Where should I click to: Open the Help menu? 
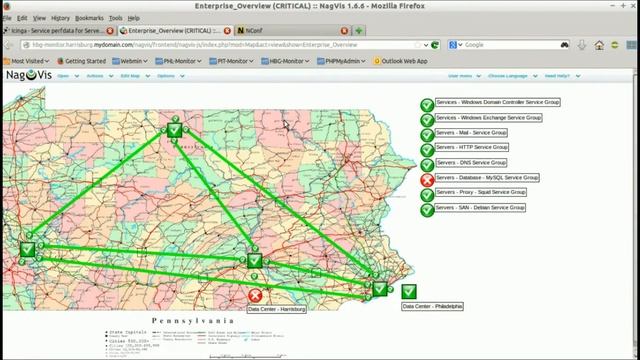(x=133, y=18)
